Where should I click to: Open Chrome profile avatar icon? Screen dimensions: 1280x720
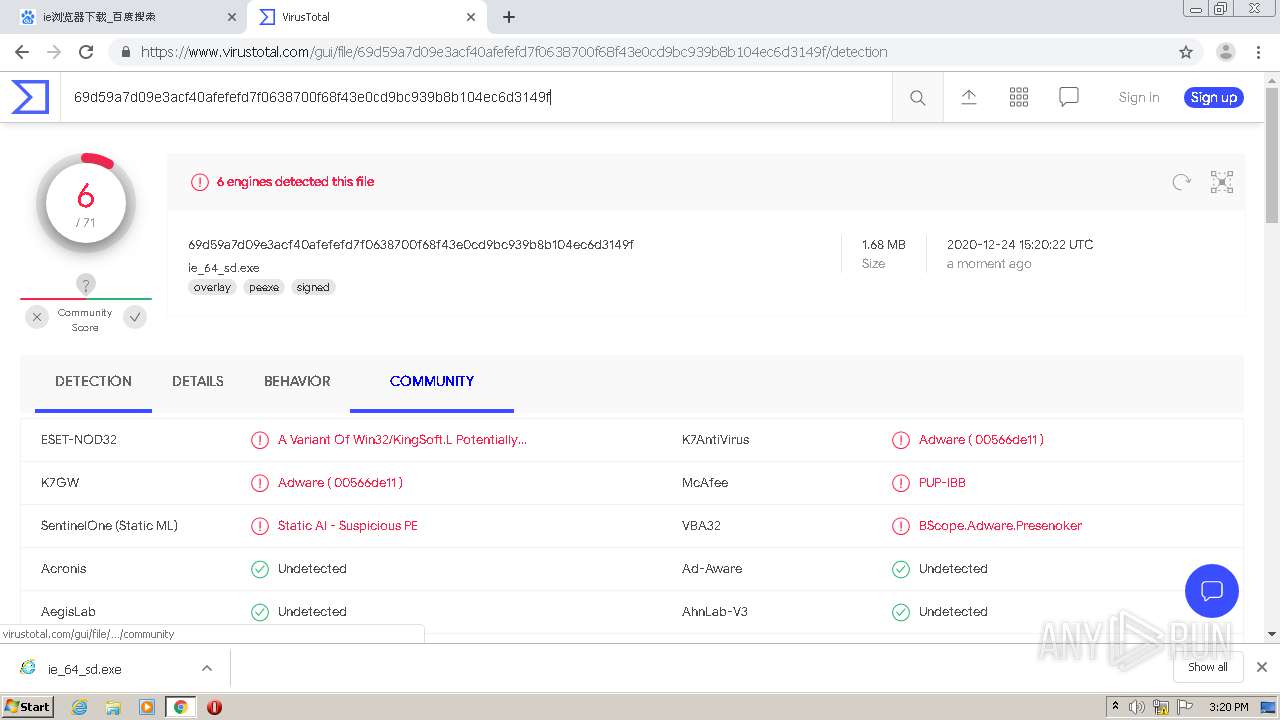pos(1225,52)
